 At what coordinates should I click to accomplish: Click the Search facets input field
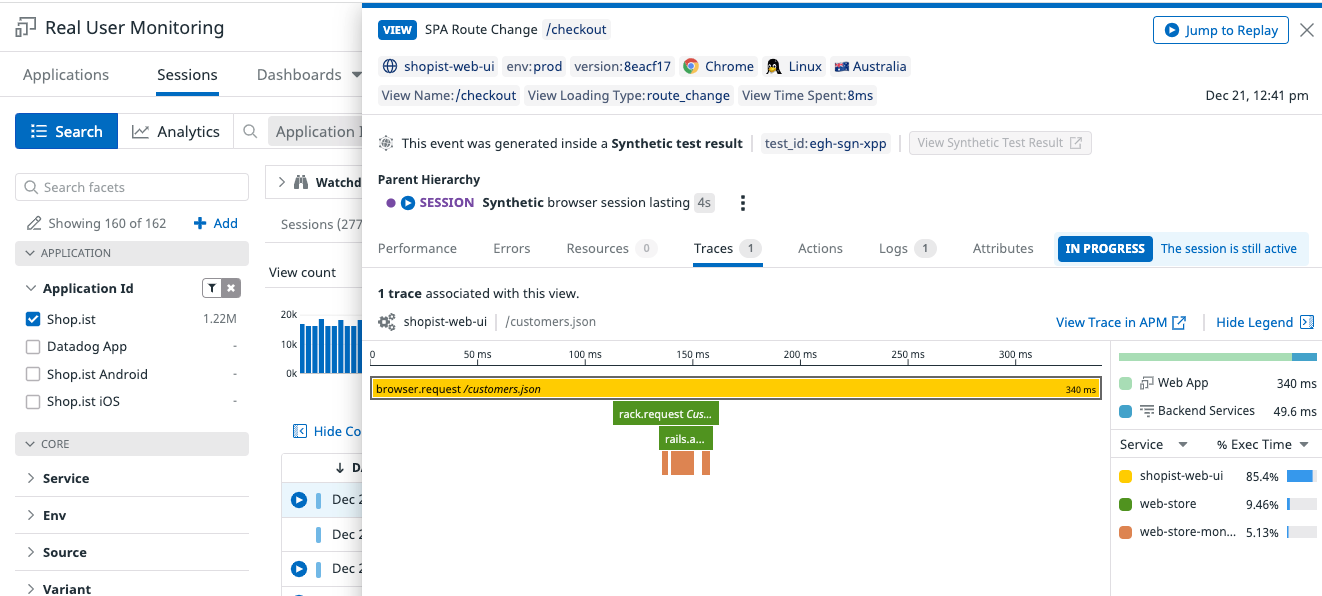(132, 187)
